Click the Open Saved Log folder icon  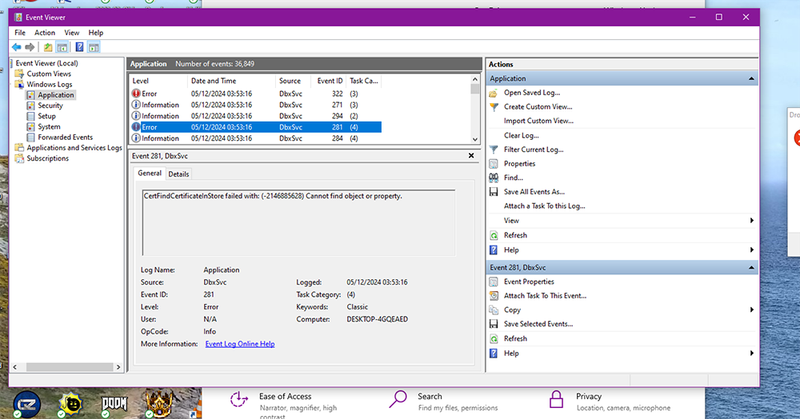point(494,92)
